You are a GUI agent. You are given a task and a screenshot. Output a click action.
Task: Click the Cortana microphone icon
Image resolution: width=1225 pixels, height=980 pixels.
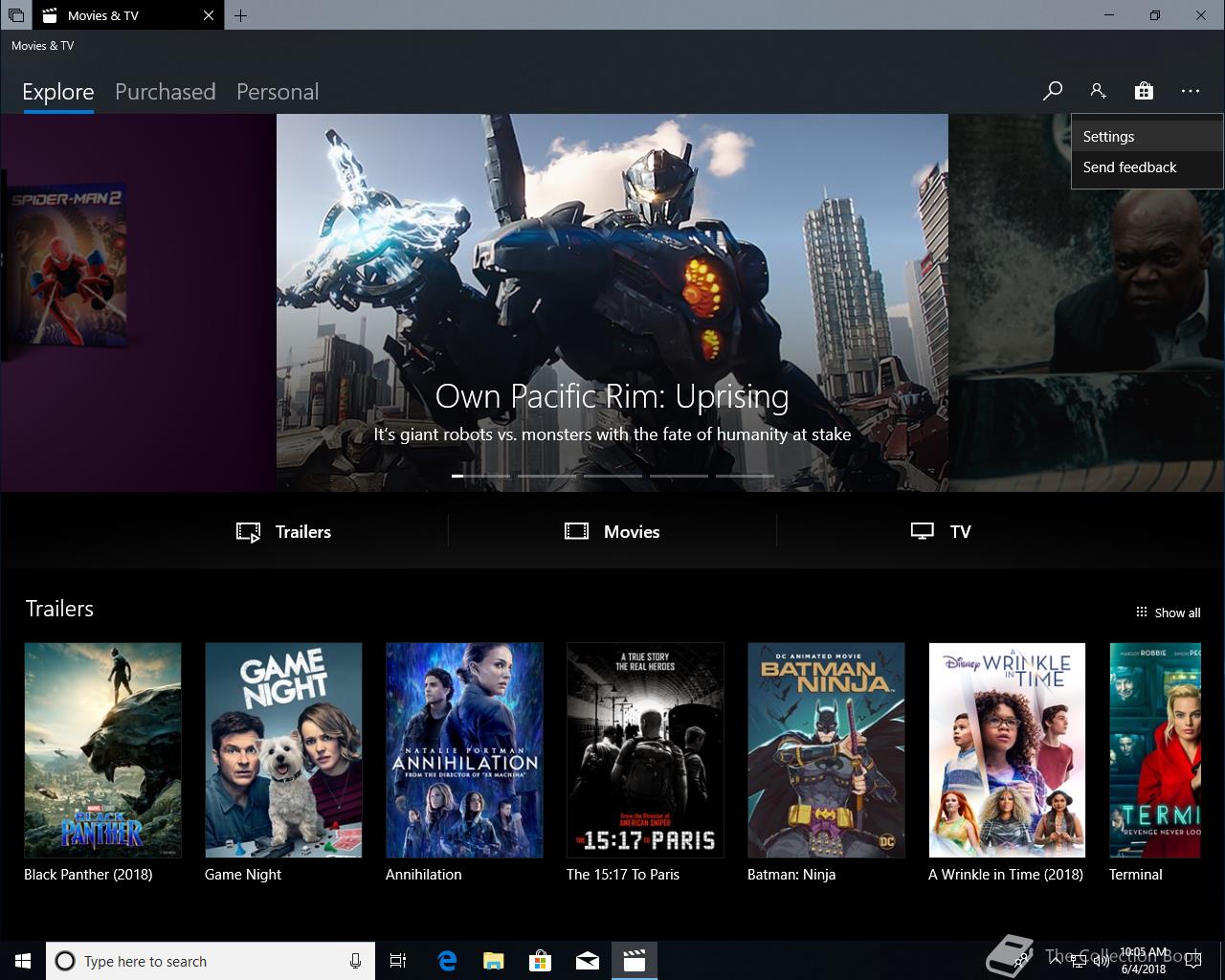pyautogui.click(x=355, y=961)
